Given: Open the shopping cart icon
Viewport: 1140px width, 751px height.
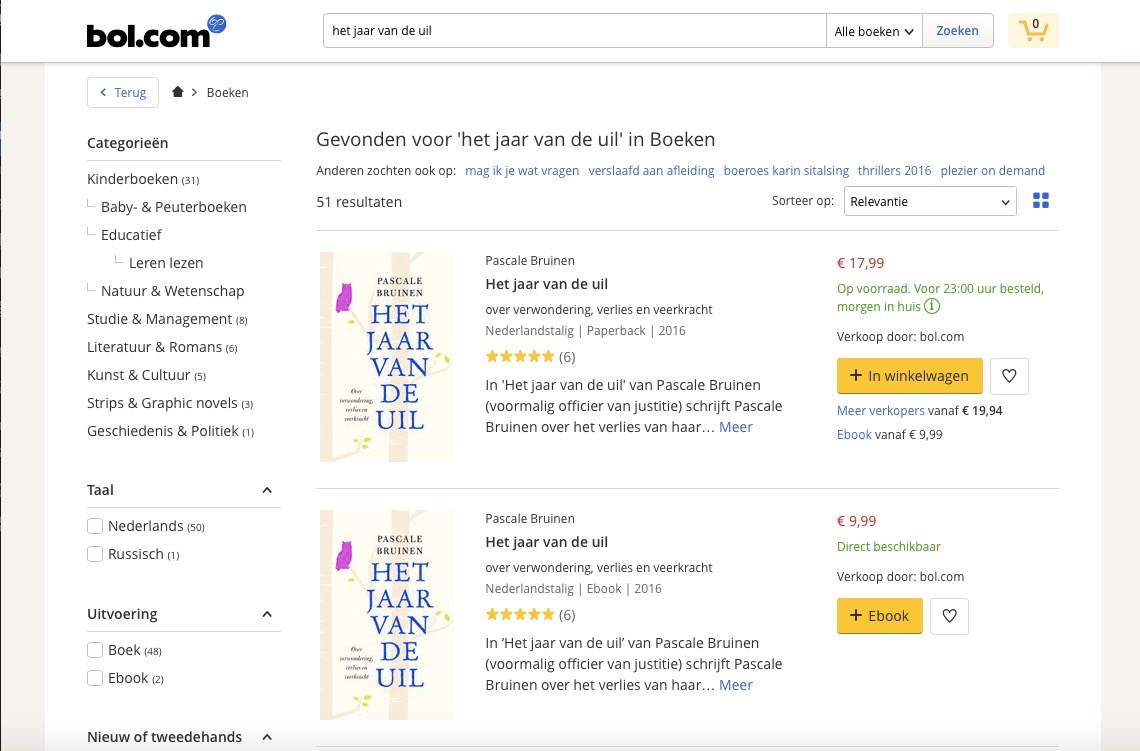Looking at the screenshot, I should 1033,30.
